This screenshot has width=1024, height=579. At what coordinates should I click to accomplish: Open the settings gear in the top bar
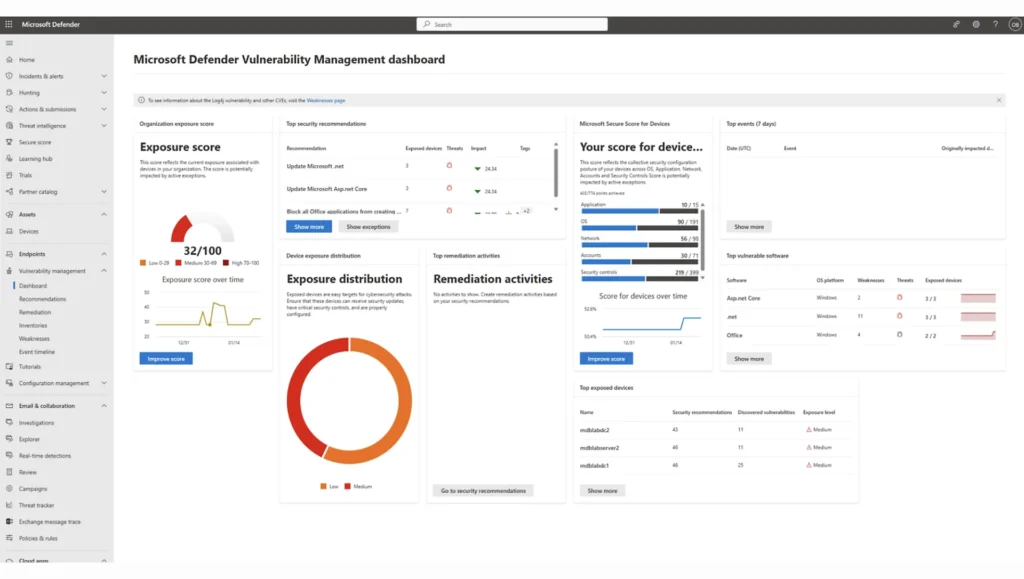coord(976,24)
